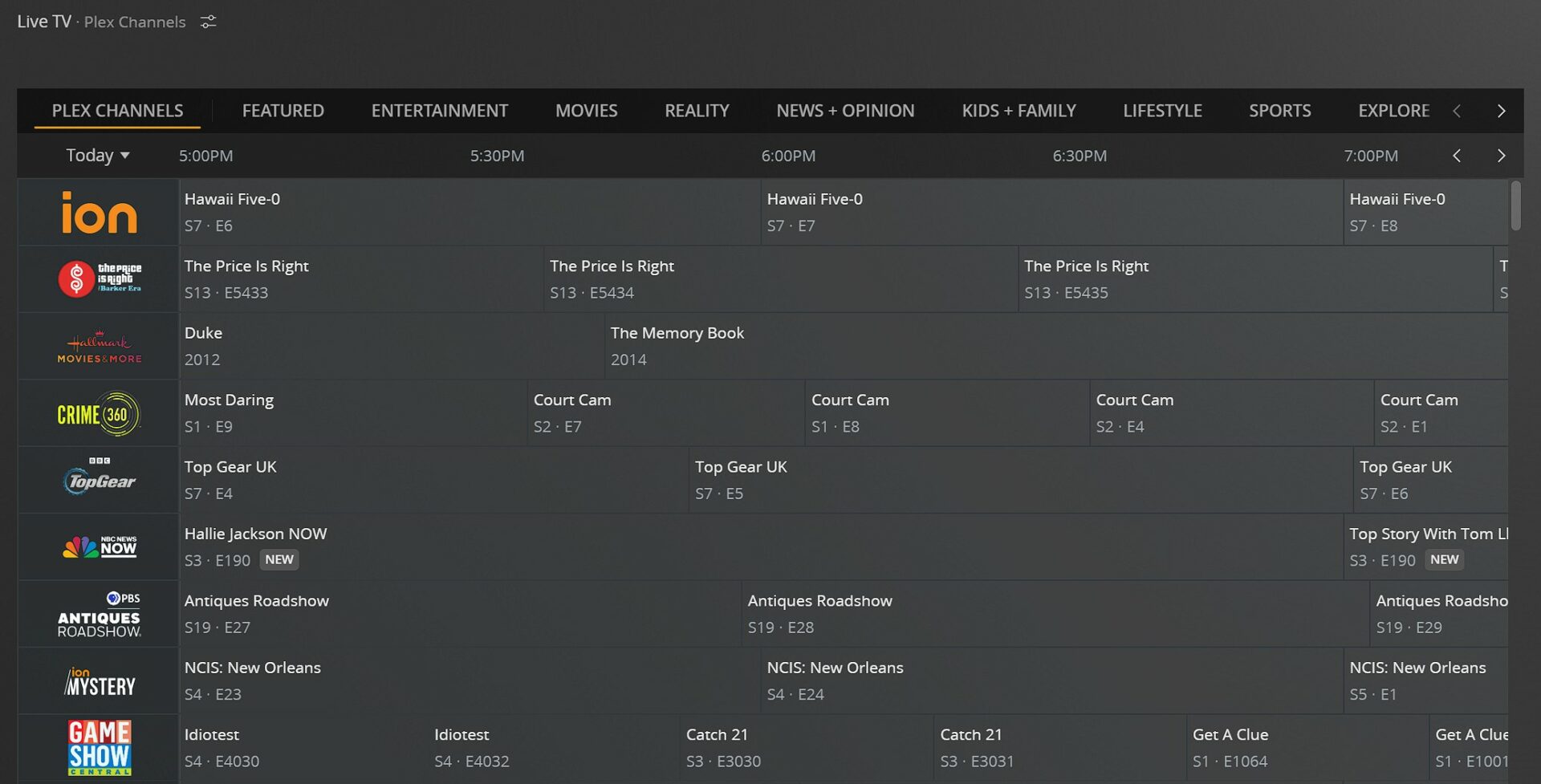Open Top Story With Tom listing
Image resolution: width=1541 pixels, height=784 pixels.
[1425, 547]
